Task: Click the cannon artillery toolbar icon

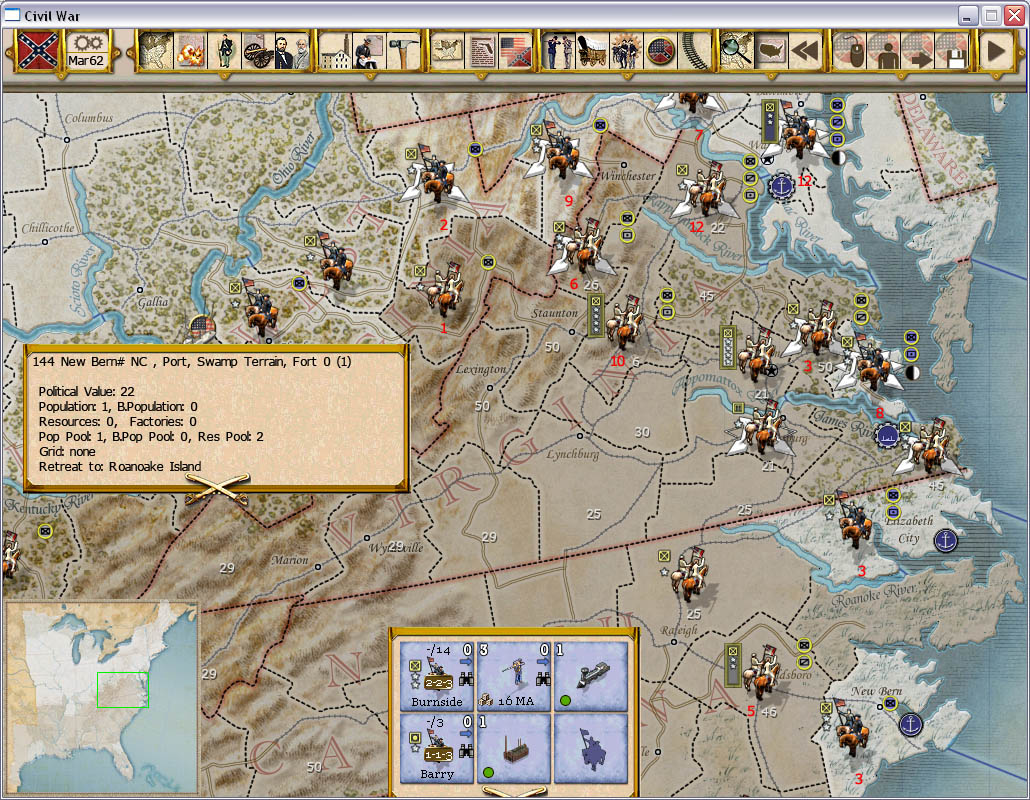Action: tap(258, 51)
